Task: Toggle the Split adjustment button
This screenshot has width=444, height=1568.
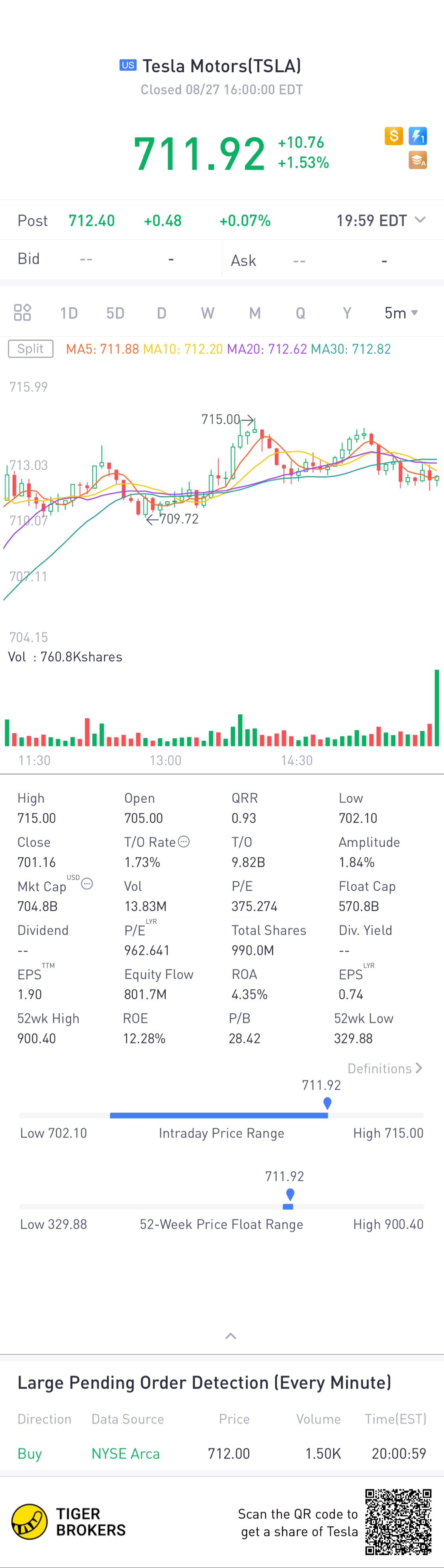Action: 30,349
